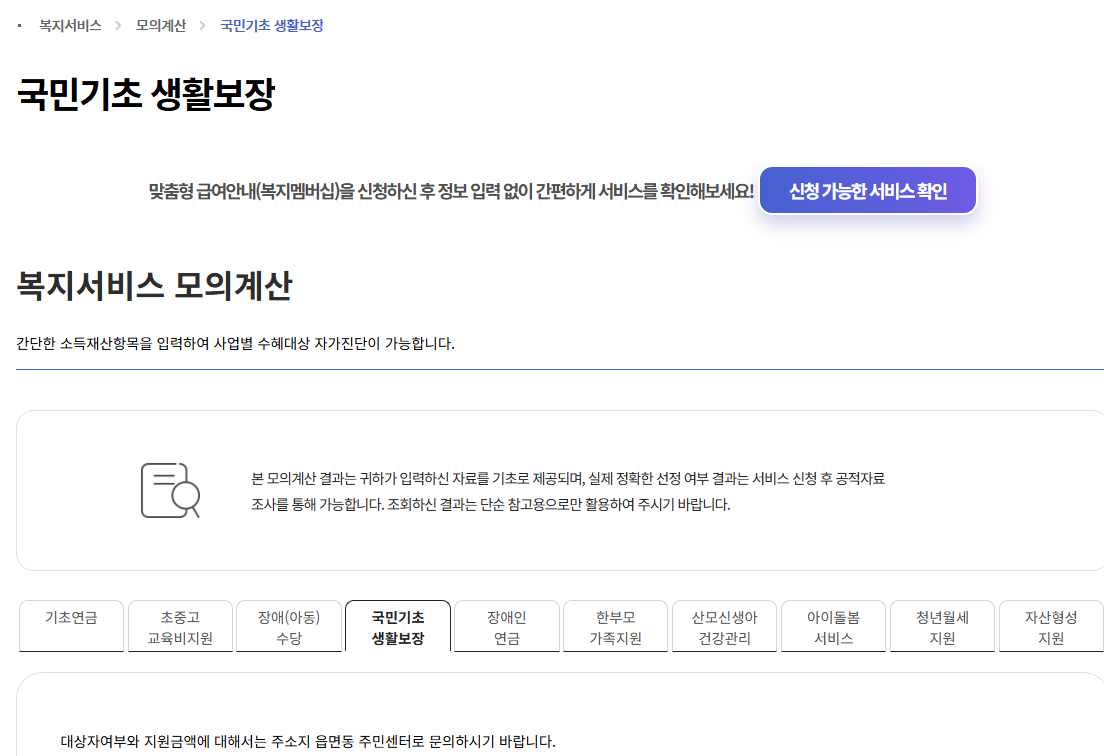Viewport: 1104px width, 756px height.
Task: Switch to the 아이돌봄 서비스 tab
Action: [833, 626]
